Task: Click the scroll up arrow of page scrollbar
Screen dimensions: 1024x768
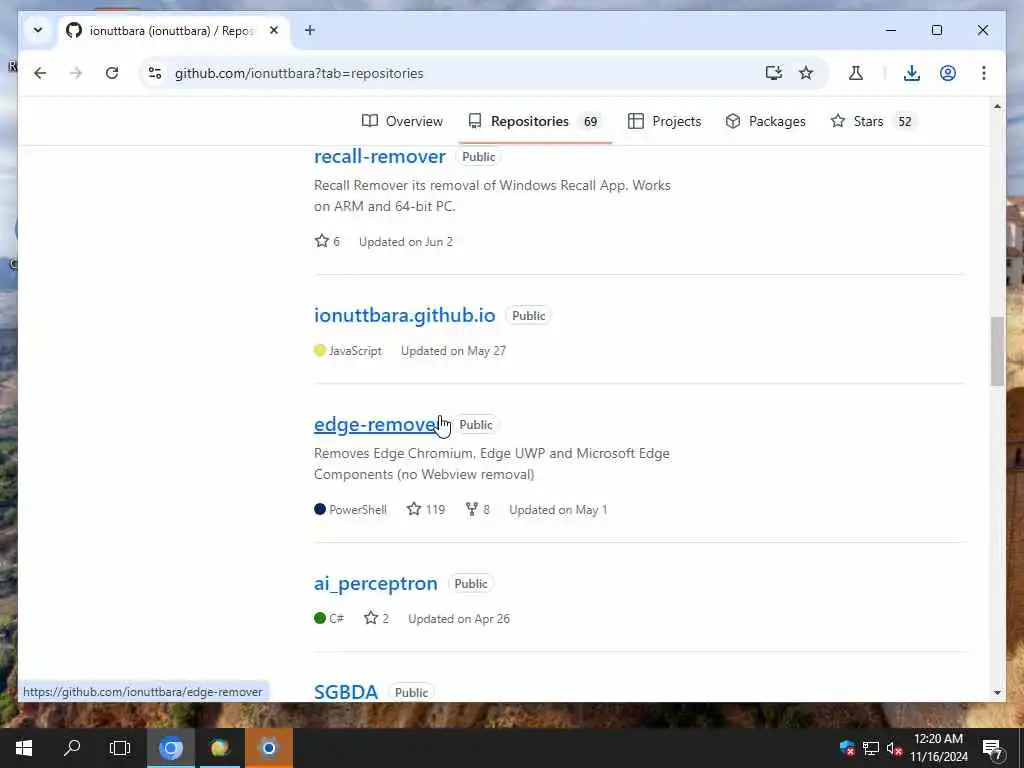Action: 997,106
